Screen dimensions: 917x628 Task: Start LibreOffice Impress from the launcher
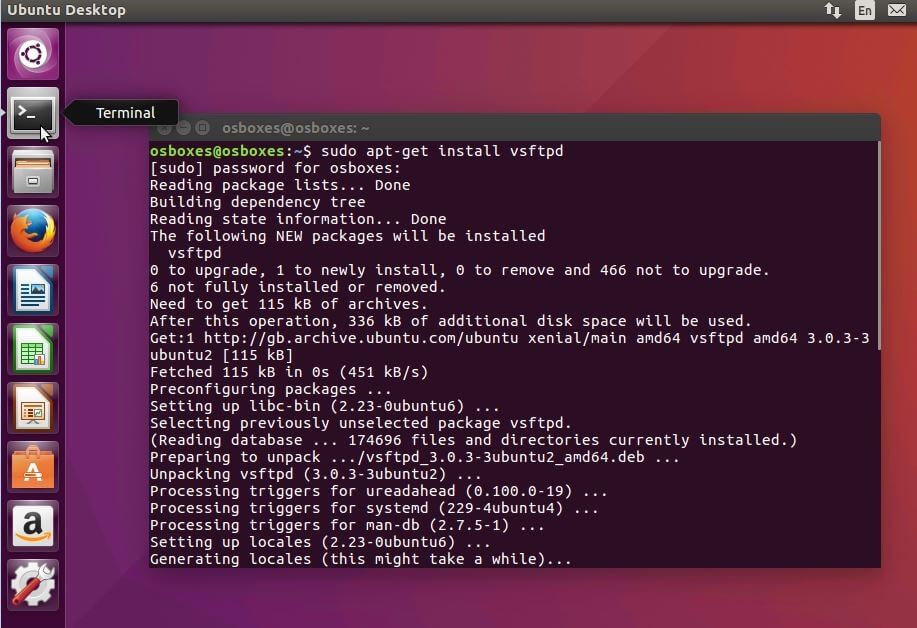[31, 408]
